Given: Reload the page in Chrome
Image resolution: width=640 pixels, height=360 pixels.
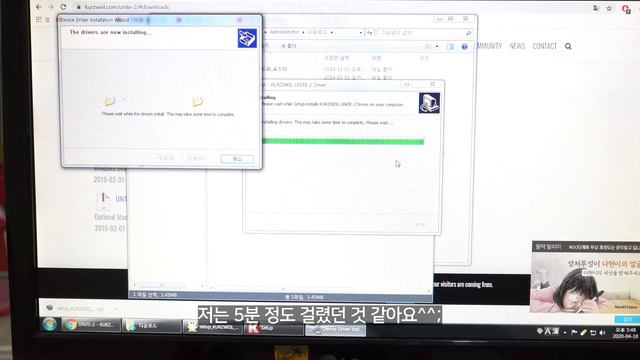Looking at the screenshot, I should click(x=63, y=7).
